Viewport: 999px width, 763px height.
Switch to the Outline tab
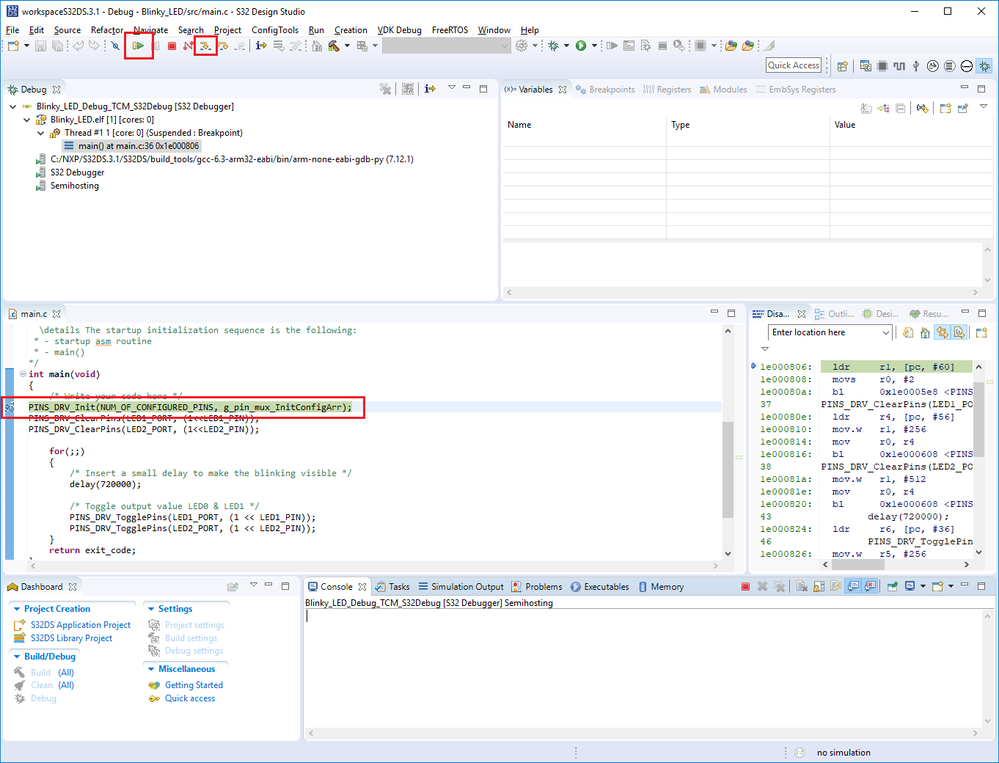[x=834, y=313]
